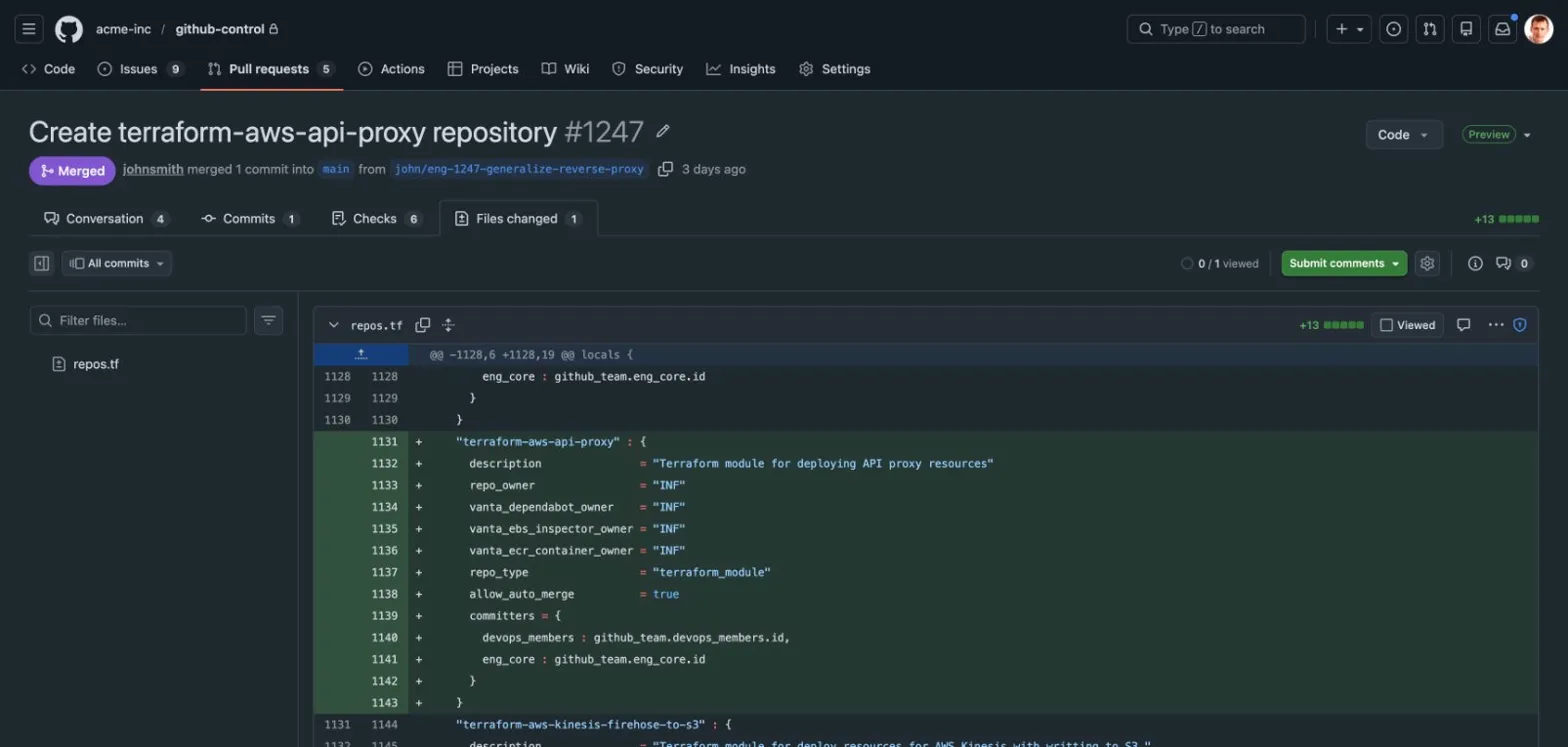This screenshot has height=747, width=1568.
Task: Switch to the Commits tab
Action: coord(250,218)
